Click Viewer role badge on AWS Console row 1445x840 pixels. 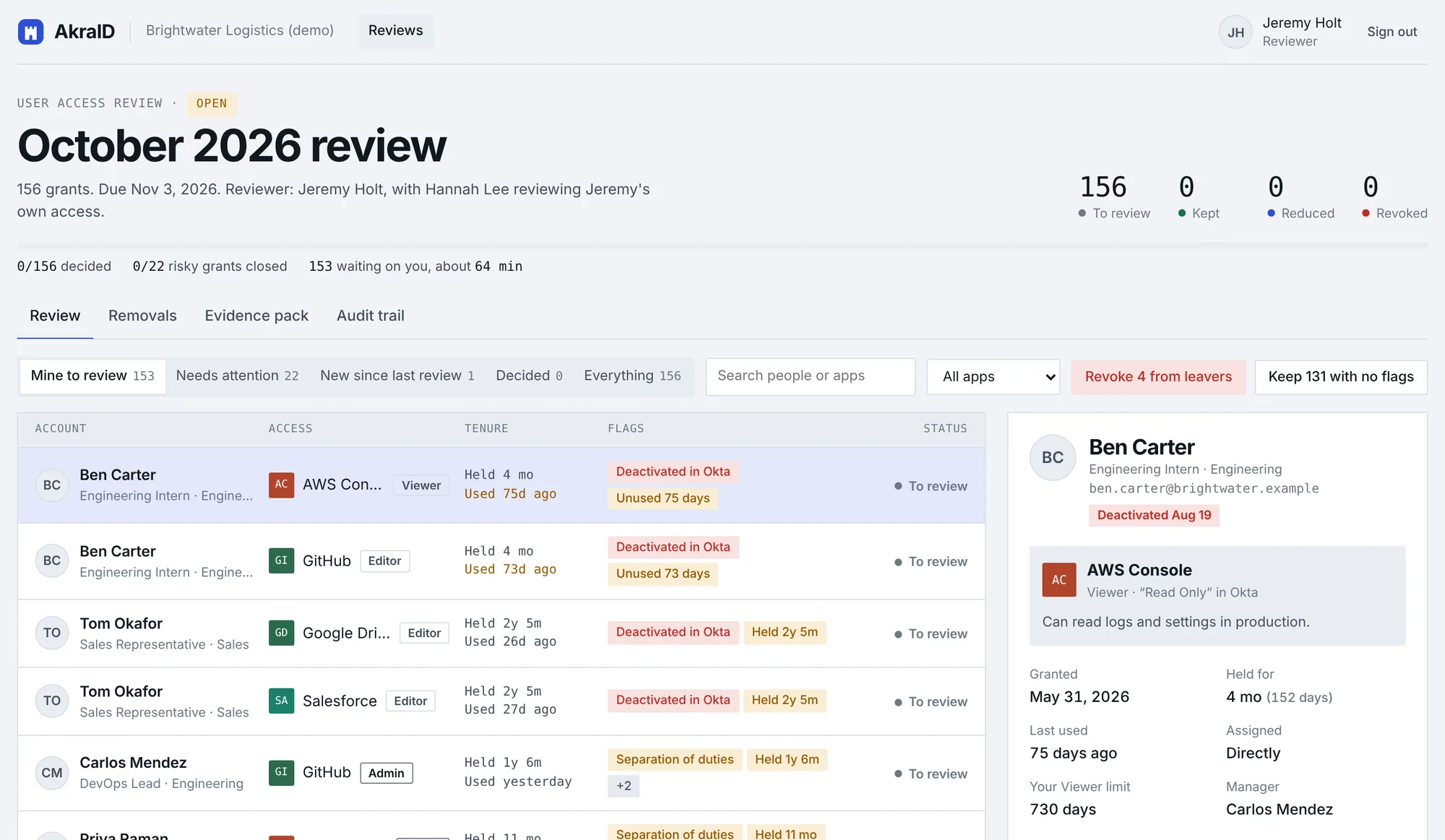[421, 485]
